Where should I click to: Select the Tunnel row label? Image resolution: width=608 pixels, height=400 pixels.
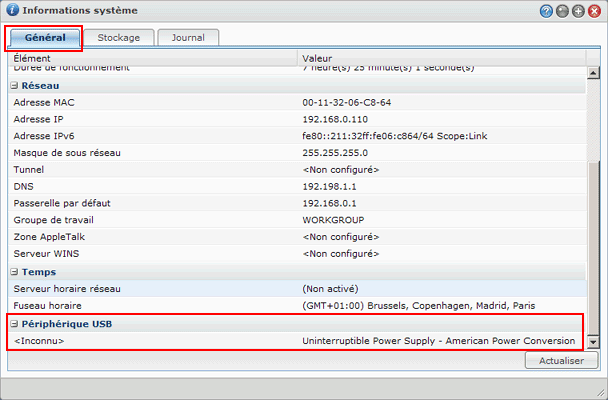(x=29, y=169)
